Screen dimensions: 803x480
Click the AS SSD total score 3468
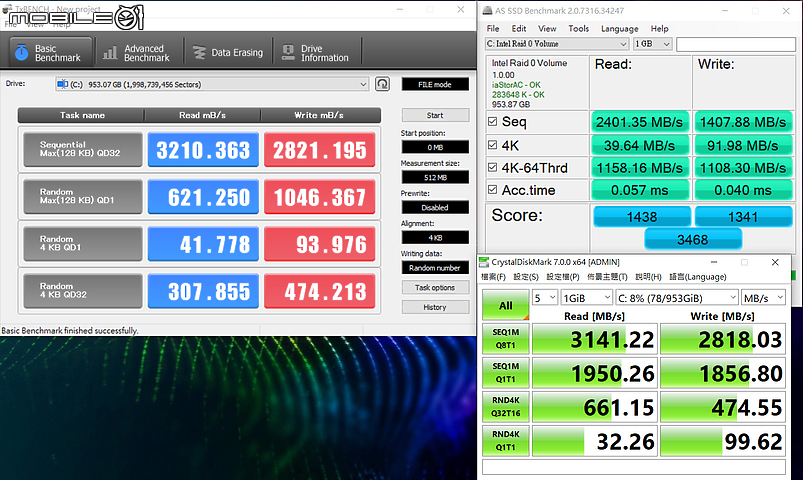click(x=693, y=239)
